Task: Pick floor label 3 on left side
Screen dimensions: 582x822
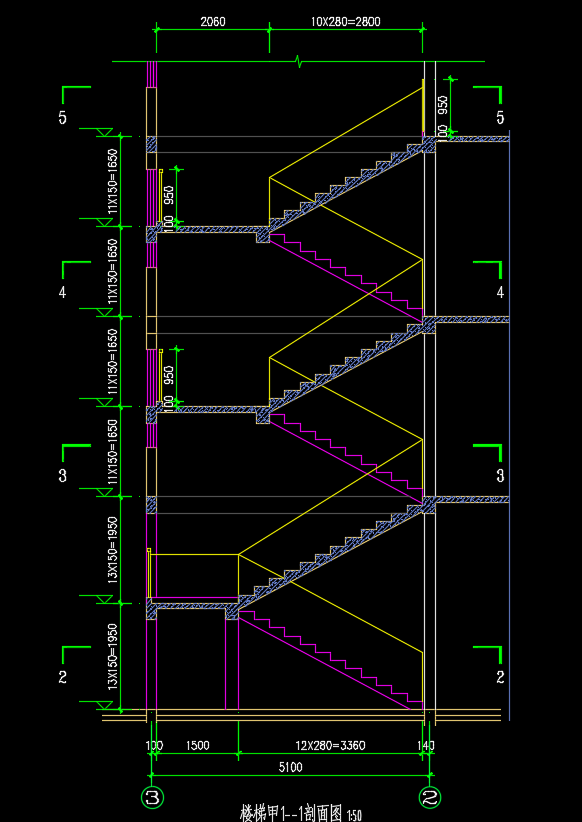Action: (x=63, y=476)
